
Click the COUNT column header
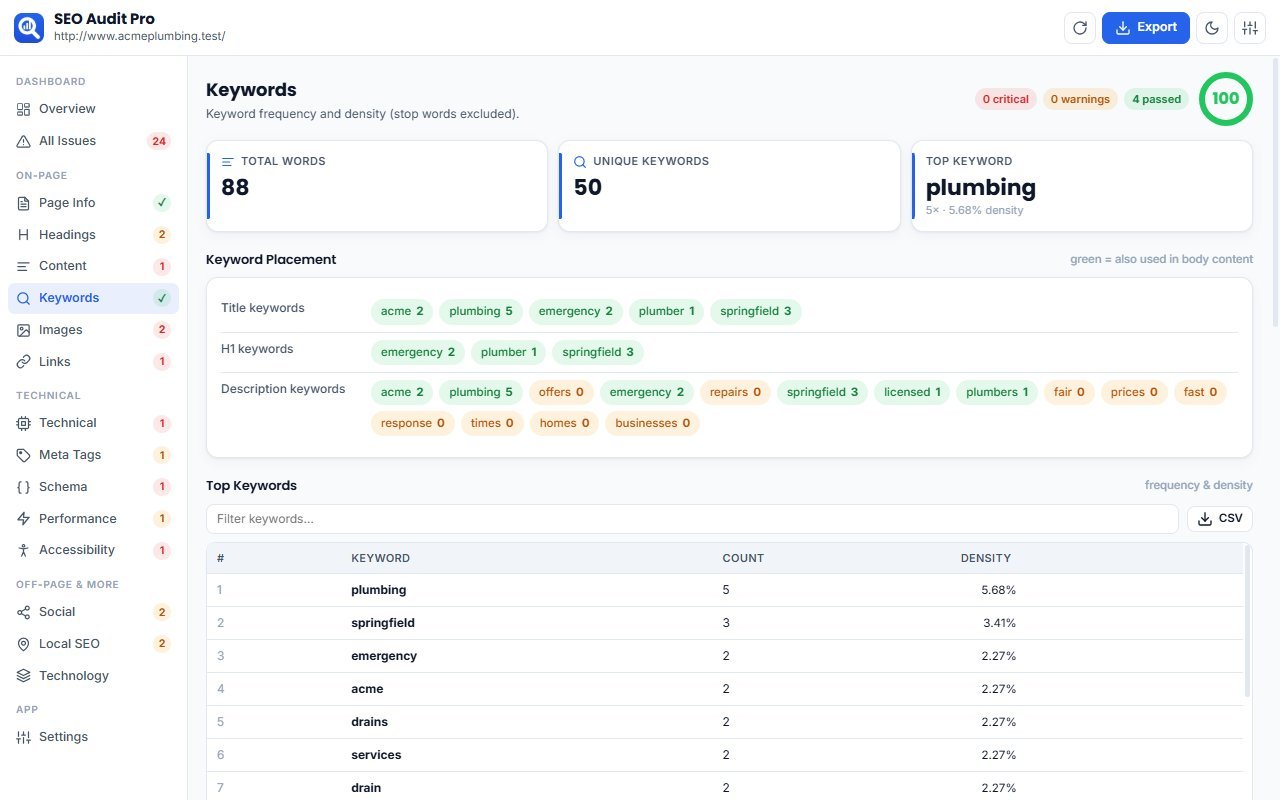[x=743, y=558]
